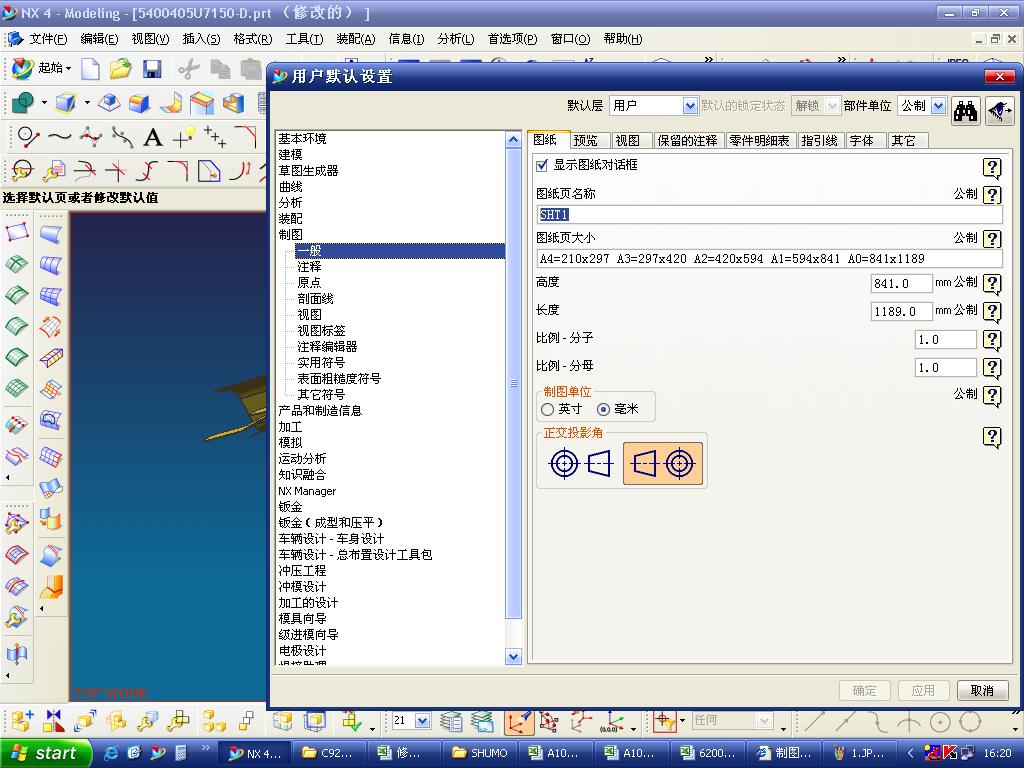Open the 首选项(P) menu
This screenshot has height=768, width=1024.
pyautogui.click(x=513, y=39)
